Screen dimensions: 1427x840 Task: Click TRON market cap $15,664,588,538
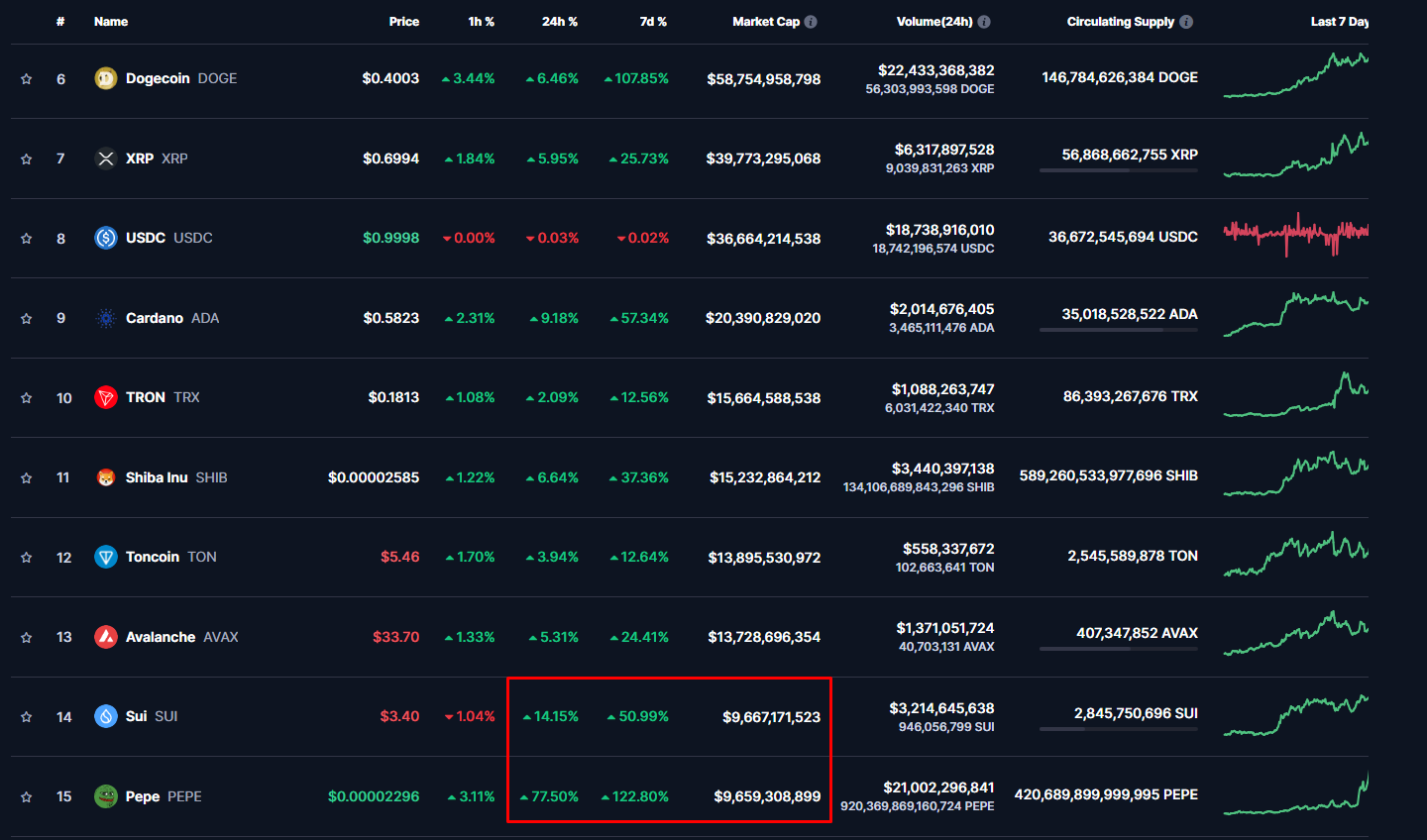click(764, 398)
